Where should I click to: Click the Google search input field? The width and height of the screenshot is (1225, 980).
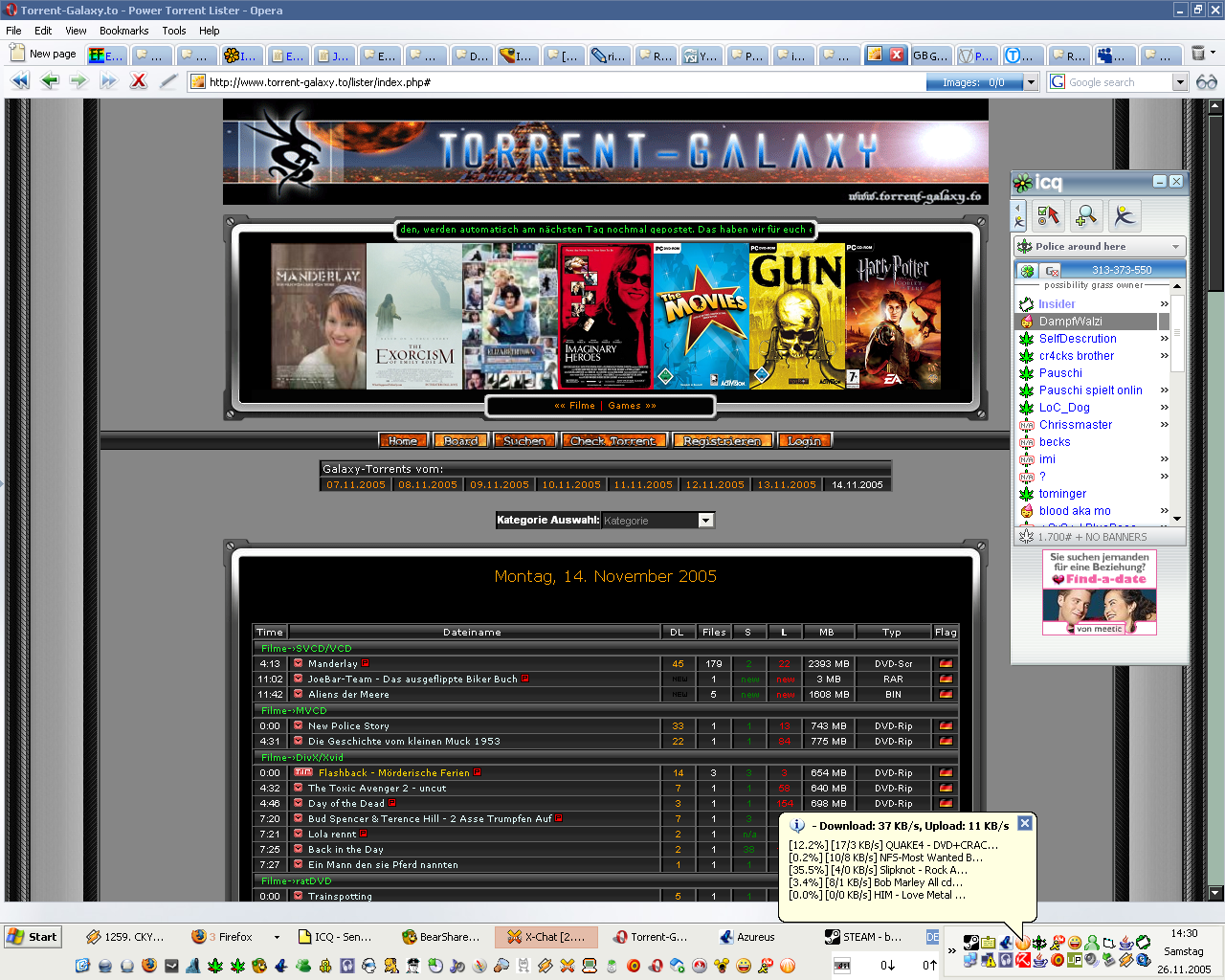1119,82
